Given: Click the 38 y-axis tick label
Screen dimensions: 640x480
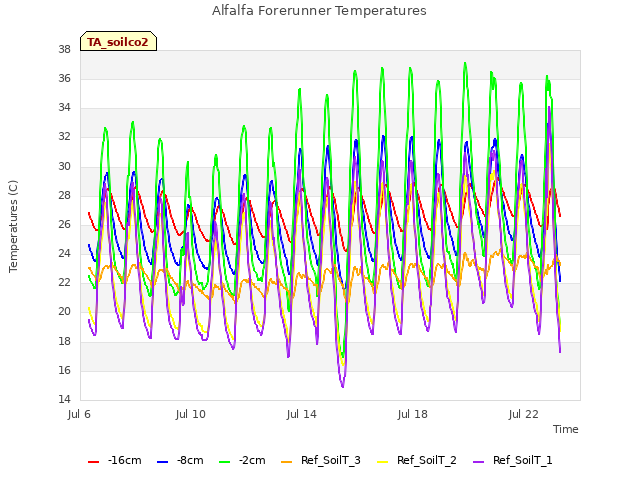Looking at the screenshot, I should tap(64, 49).
